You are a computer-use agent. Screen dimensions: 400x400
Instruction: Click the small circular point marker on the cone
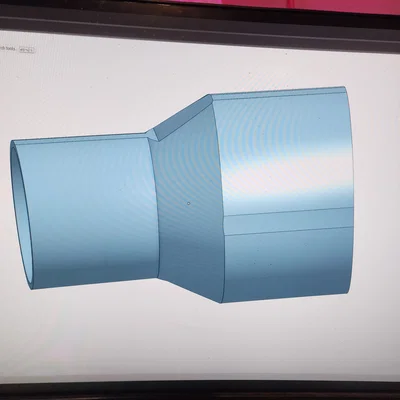point(189,203)
